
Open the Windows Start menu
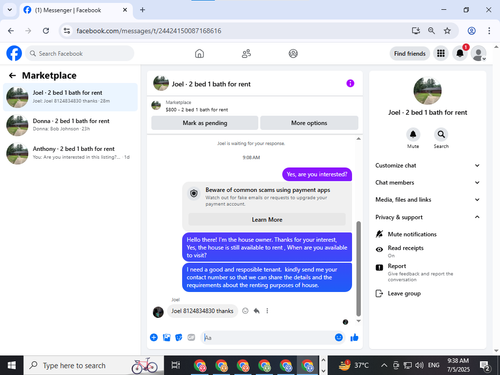pos(11,365)
